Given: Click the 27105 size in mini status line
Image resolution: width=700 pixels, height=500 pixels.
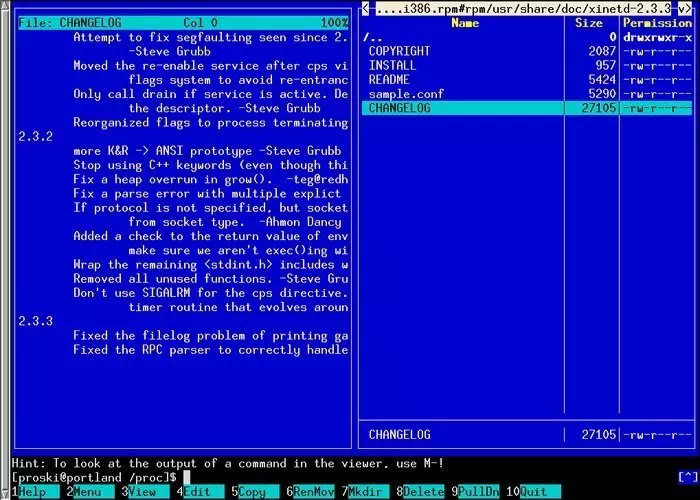Looking at the screenshot, I should (599, 435).
